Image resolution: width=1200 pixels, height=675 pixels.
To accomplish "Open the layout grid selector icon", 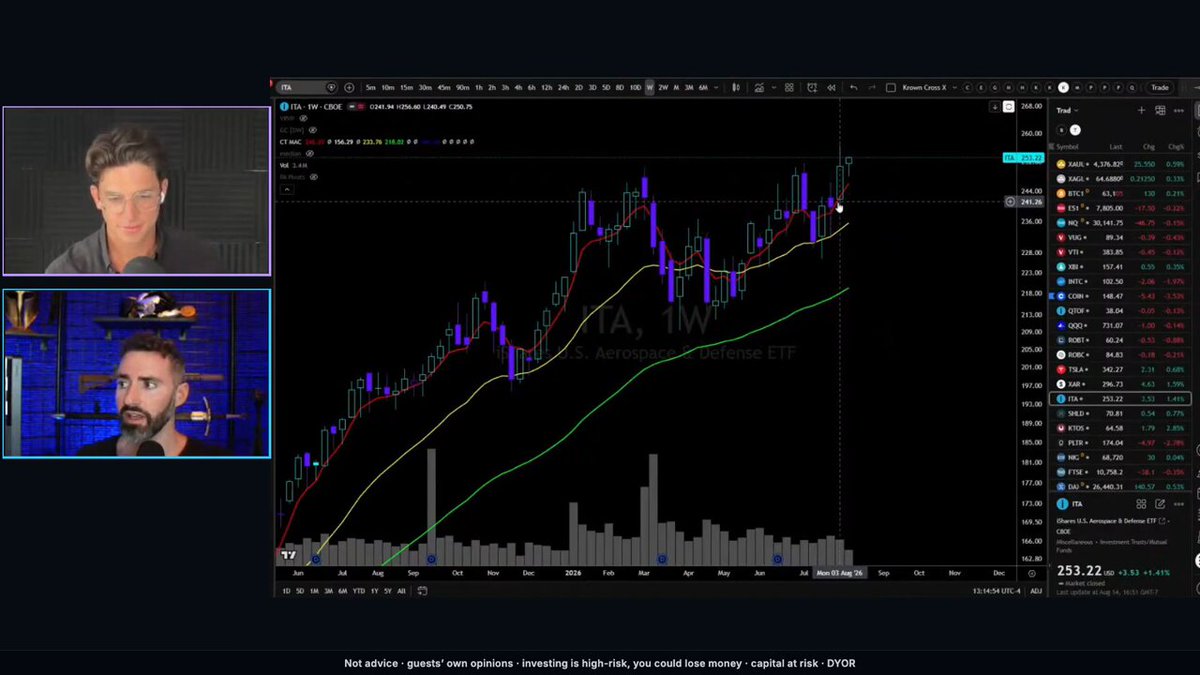I will tap(789, 87).
